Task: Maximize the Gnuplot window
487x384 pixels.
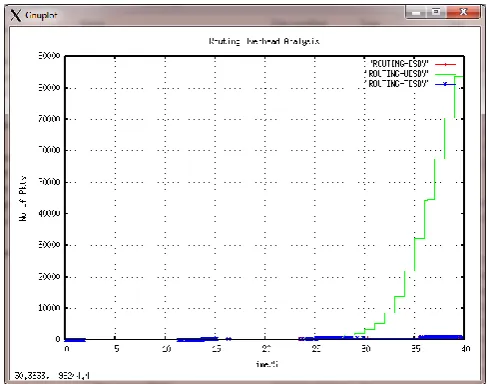Action: pyautogui.click(x=436, y=12)
